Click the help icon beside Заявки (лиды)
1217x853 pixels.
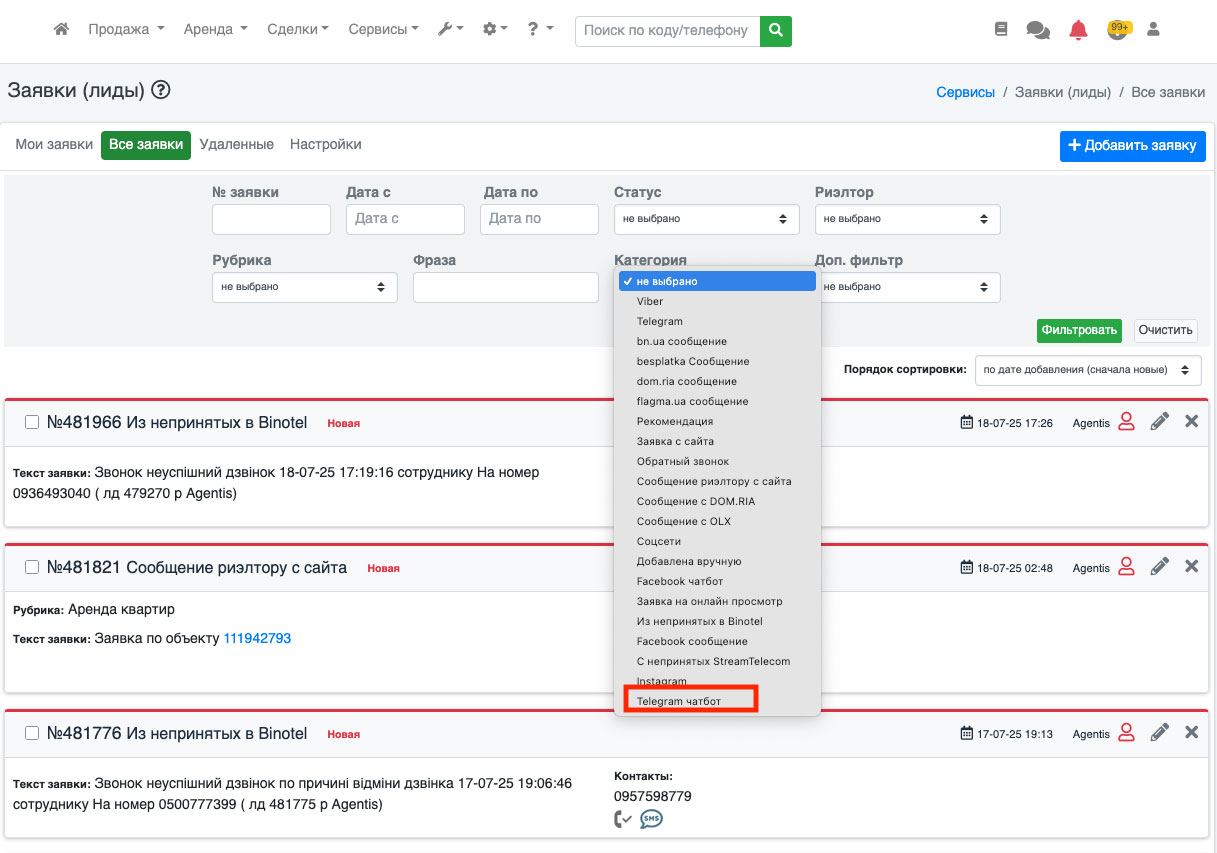pyautogui.click(x=161, y=91)
